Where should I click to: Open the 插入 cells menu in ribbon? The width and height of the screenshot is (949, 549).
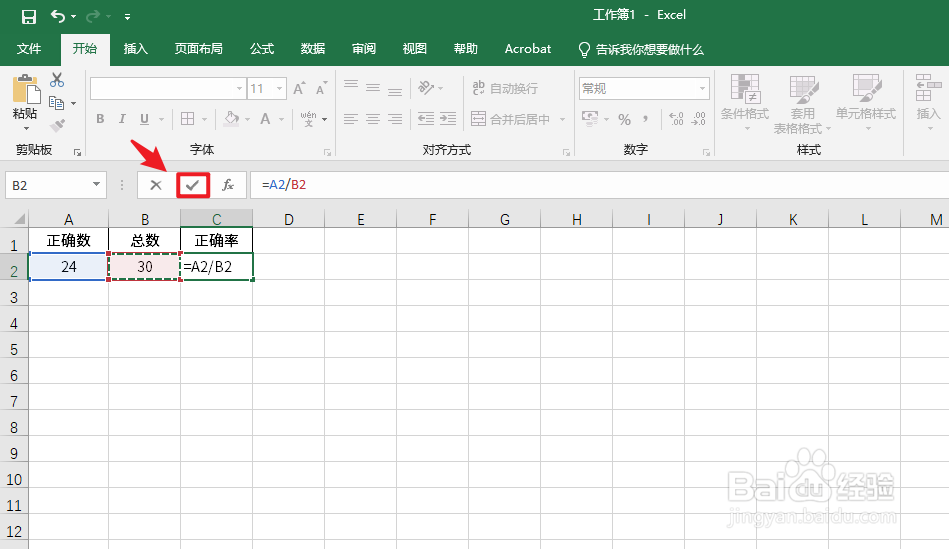928,103
